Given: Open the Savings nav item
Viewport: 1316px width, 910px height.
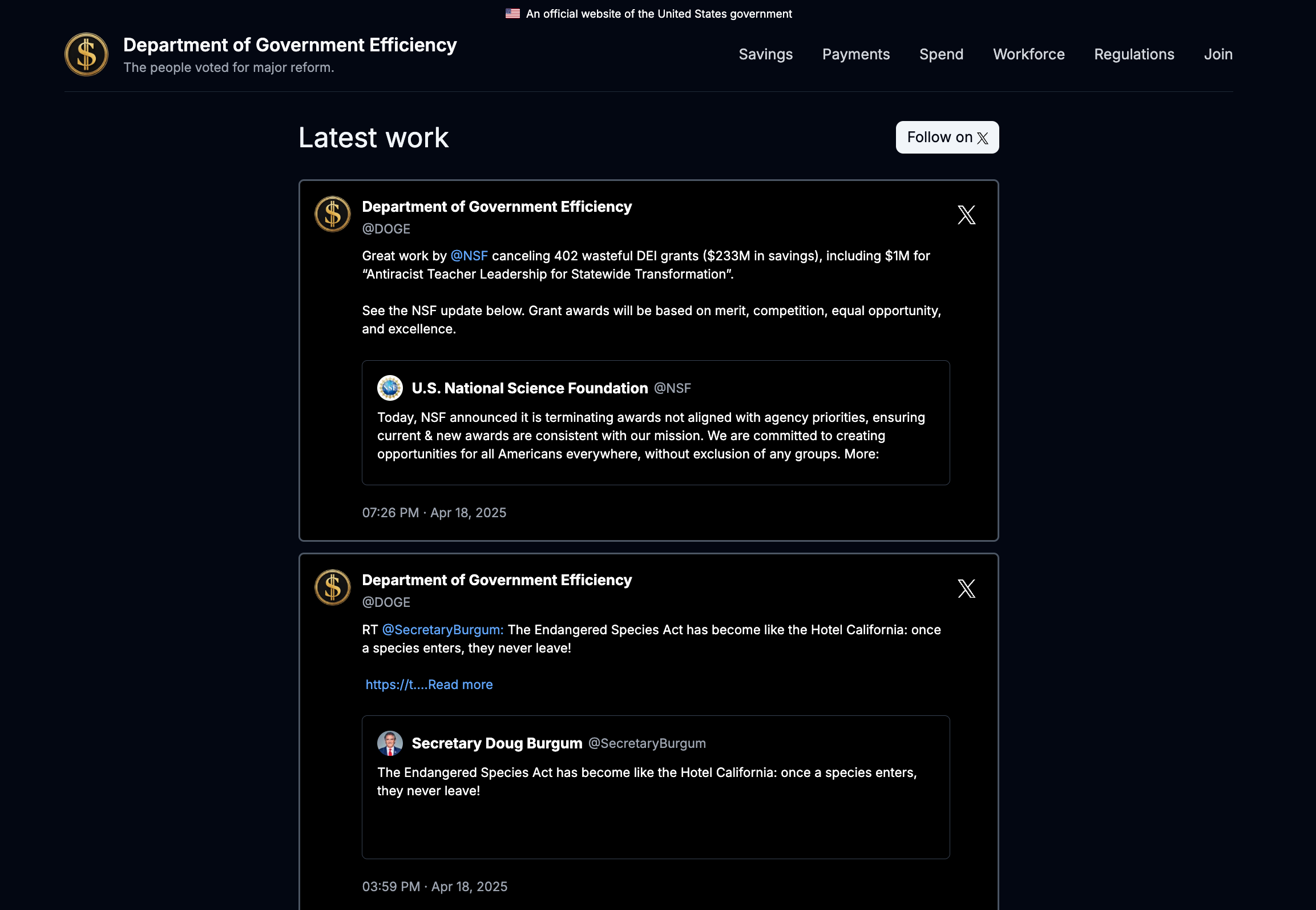Looking at the screenshot, I should pyautogui.click(x=765, y=54).
